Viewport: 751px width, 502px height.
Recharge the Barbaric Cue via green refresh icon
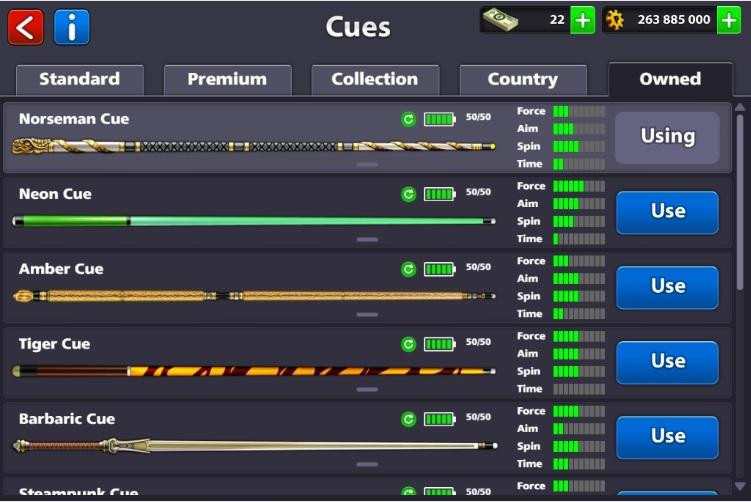pyautogui.click(x=409, y=419)
